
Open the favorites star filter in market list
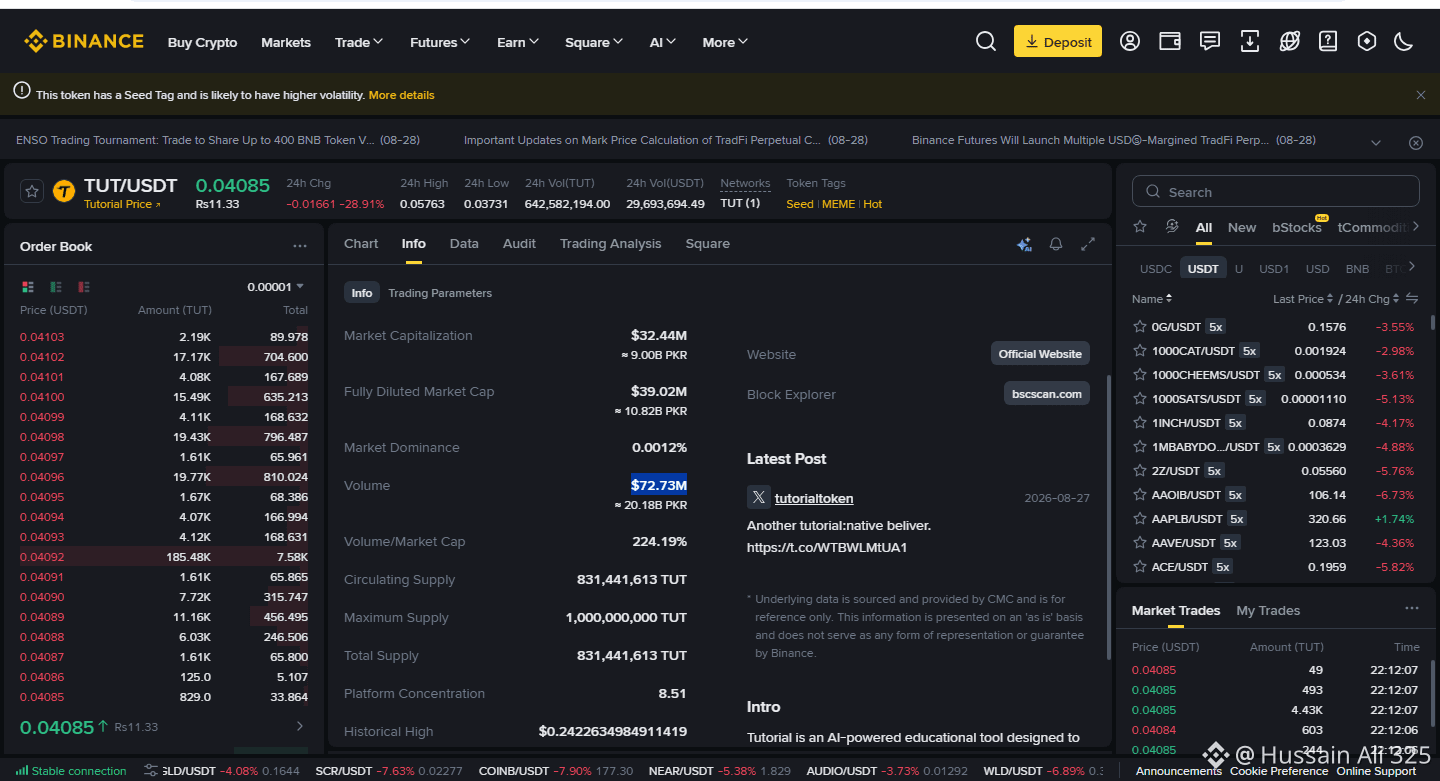tap(1140, 227)
